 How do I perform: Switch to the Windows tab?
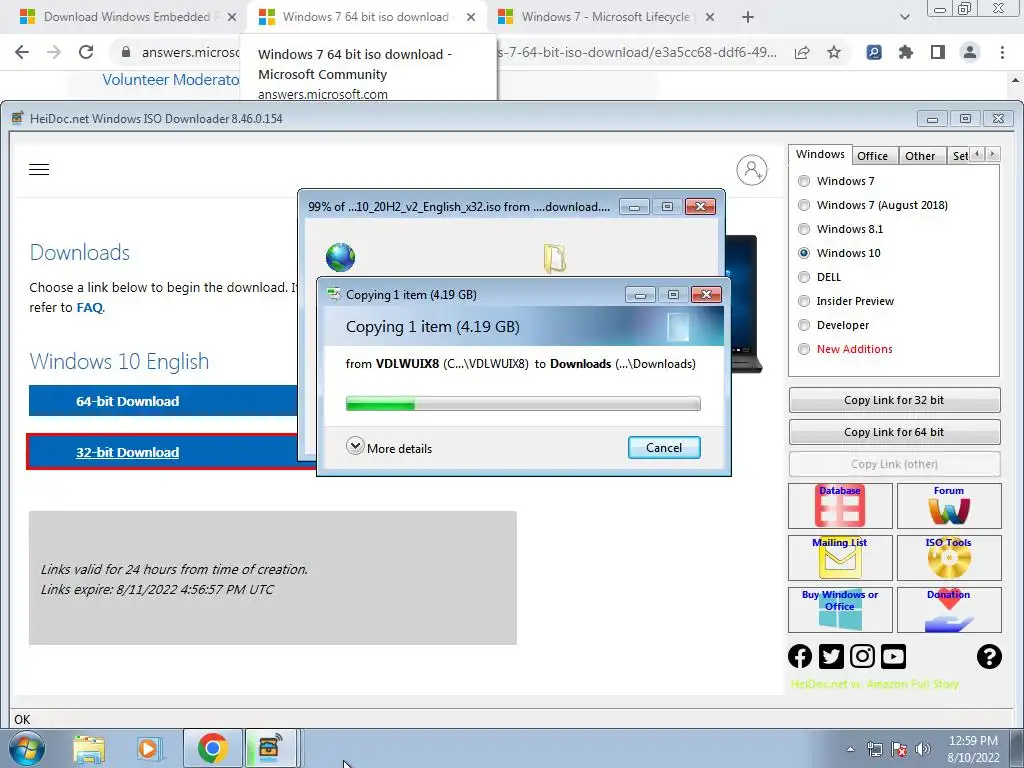tap(820, 154)
